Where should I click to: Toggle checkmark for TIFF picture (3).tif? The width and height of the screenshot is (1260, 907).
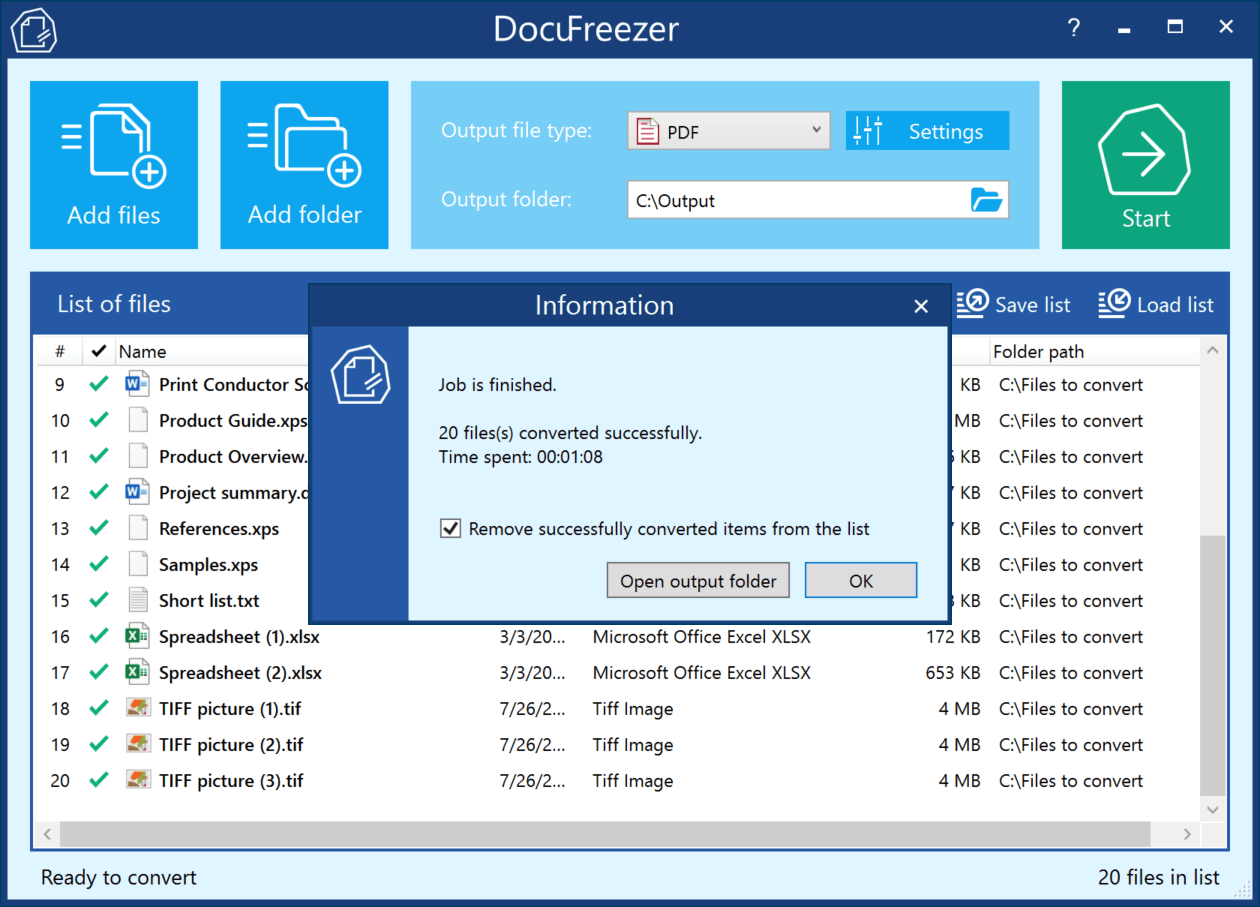click(x=98, y=780)
